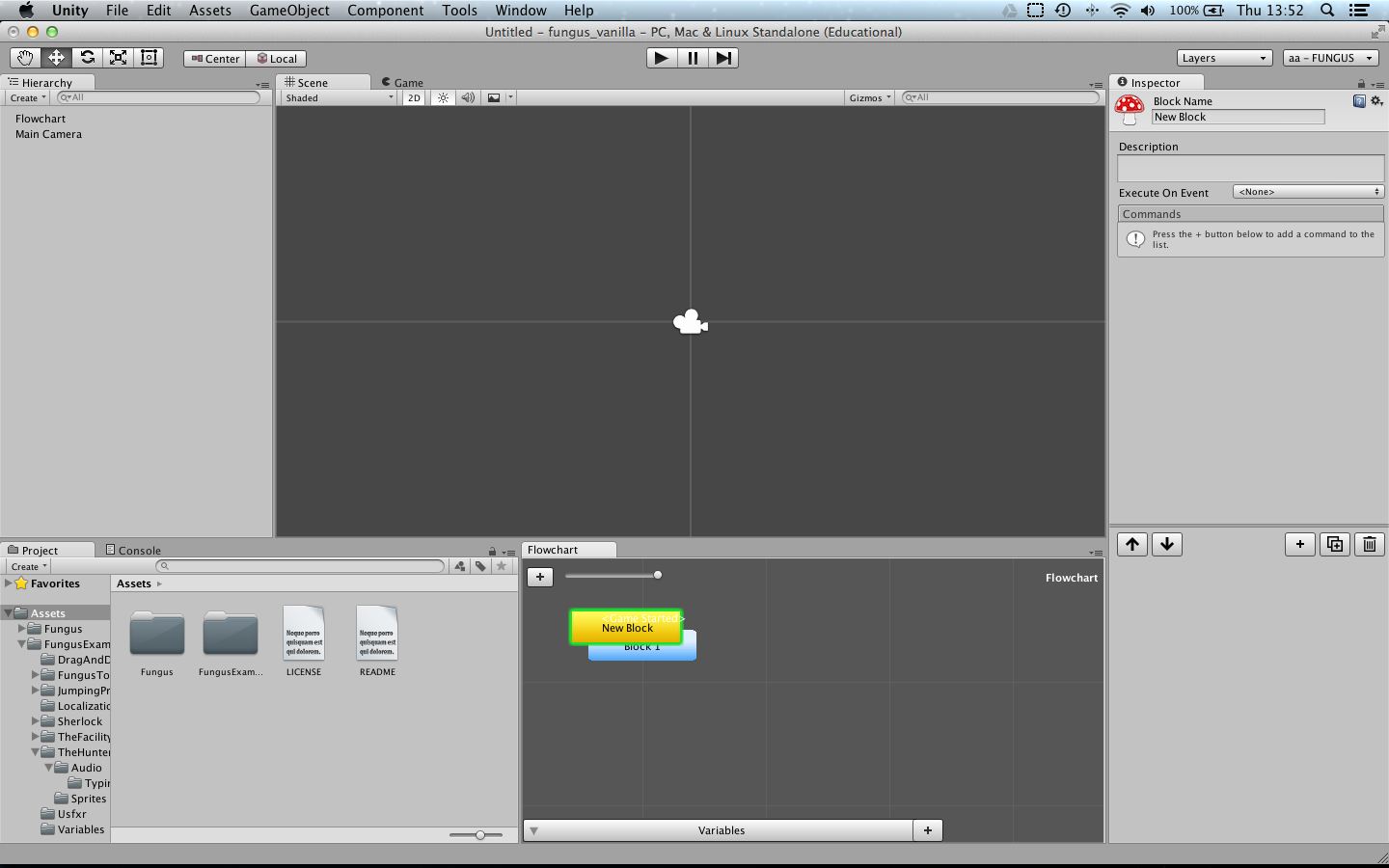
Task: Delete command with trash icon
Action: pos(1370,544)
